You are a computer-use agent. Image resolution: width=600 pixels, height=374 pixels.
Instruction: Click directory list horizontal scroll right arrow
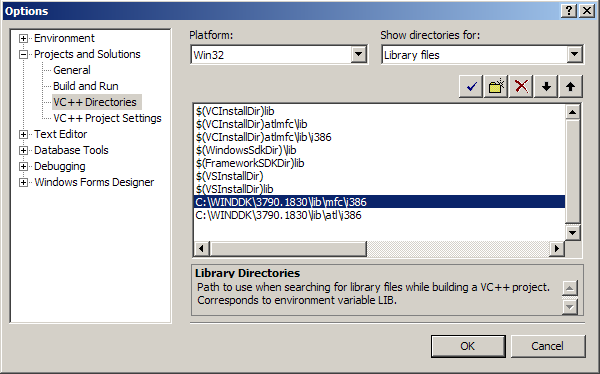coord(557,249)
